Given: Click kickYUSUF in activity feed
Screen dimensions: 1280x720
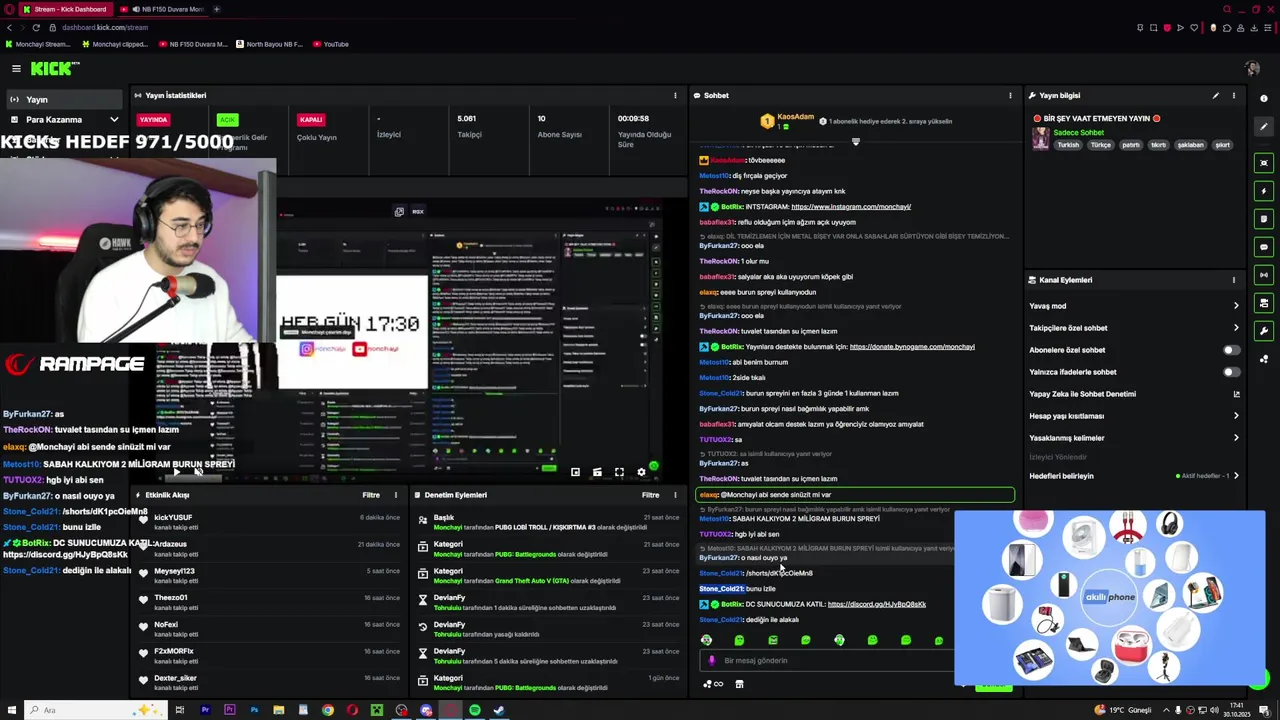Looking at the screenshot, I should coord(173,517).
